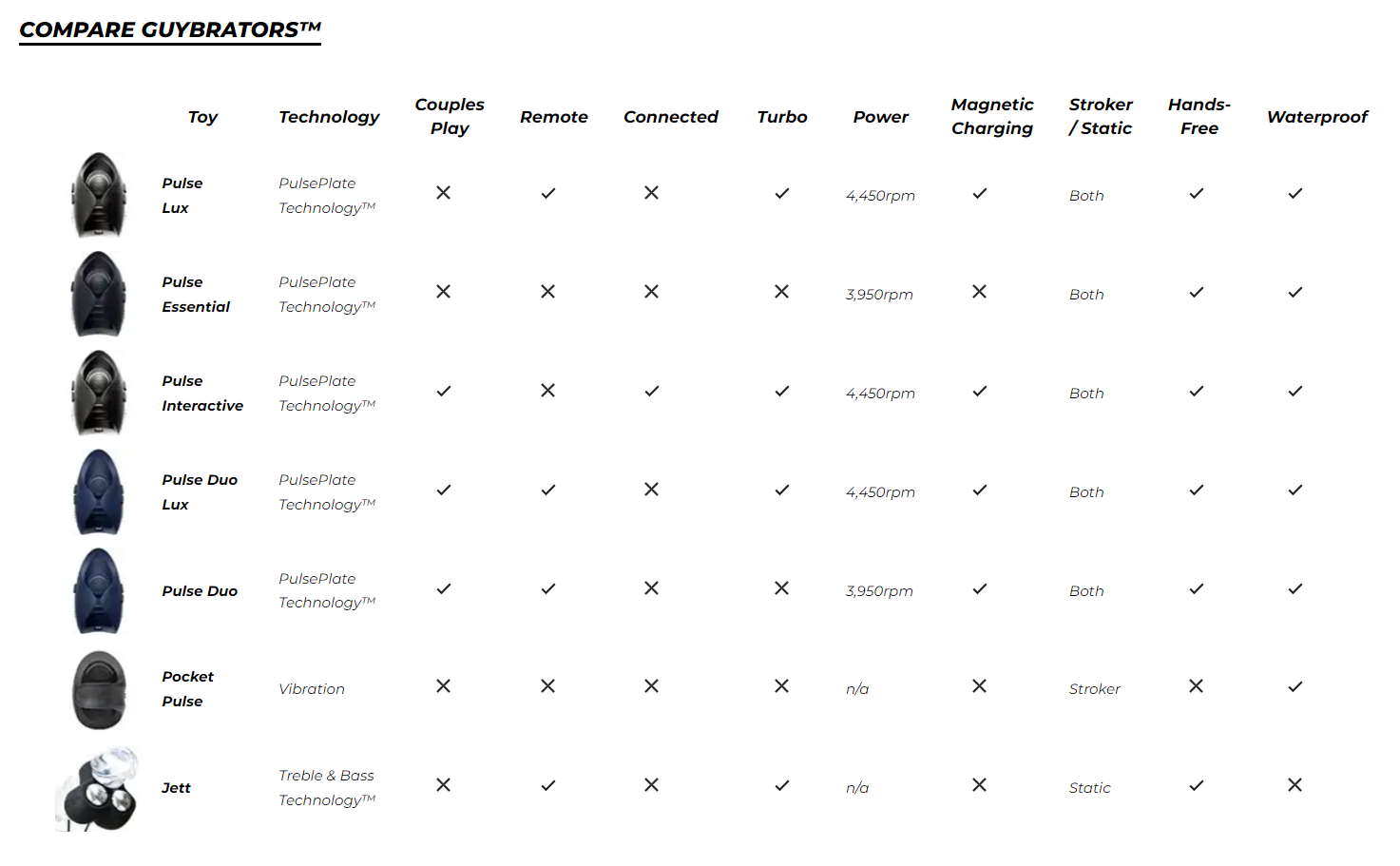Image resolution: width=1400 pixels, height=866 pixels.
Task: Click the Magnetic Charging column header
Action: (x=992, y=116)
